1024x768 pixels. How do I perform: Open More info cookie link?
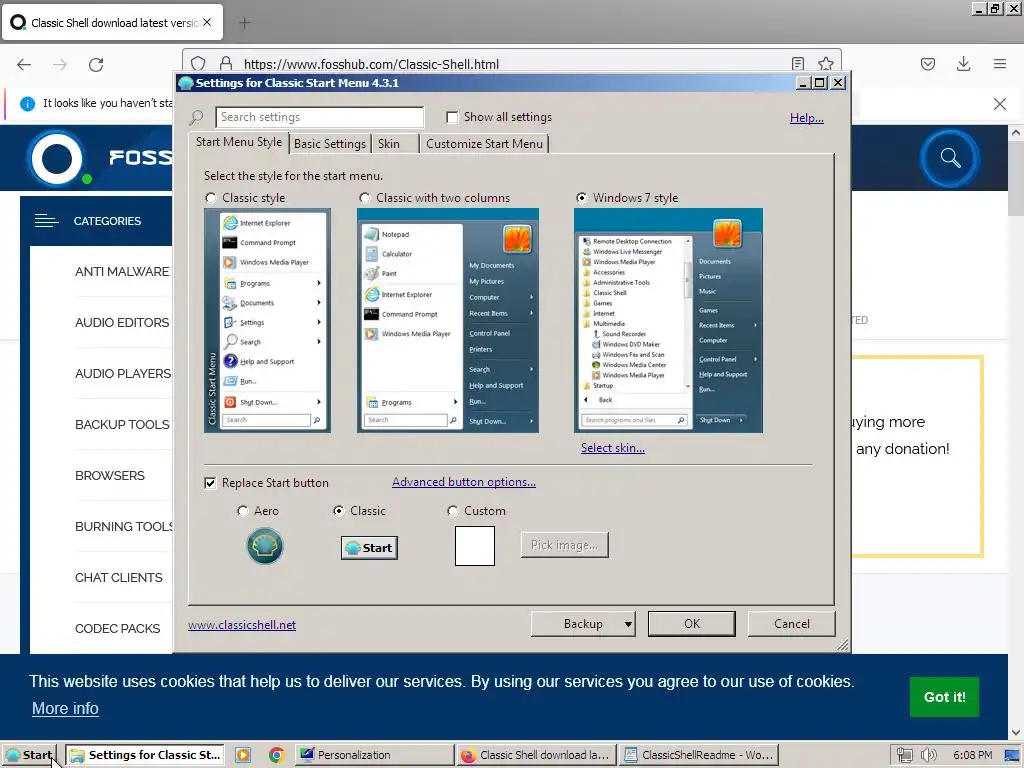point(65,709)
